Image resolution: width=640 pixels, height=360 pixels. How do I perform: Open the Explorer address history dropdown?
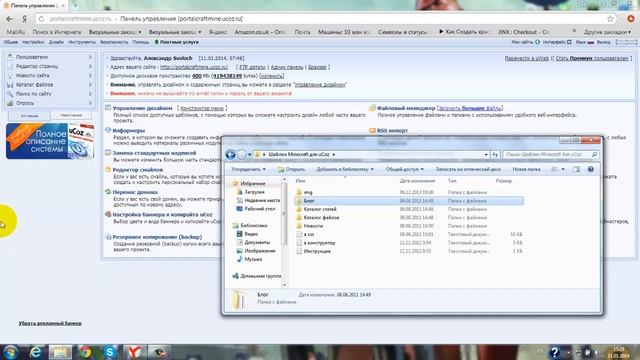coord(486,155)
